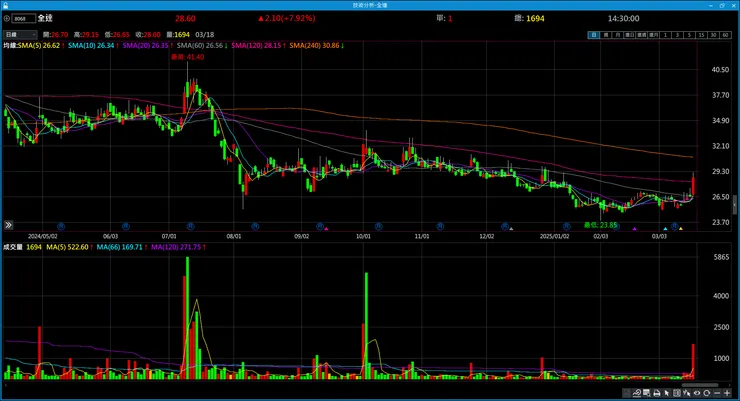Click the horizontal chart scrollbar thumb
Viewport: 740px width, 401px height.
pos(700,385)
